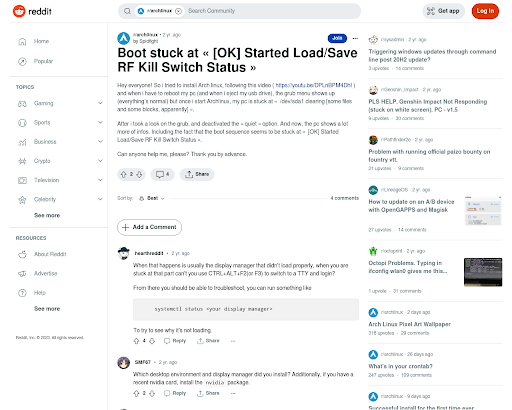Open 'What's in your crontab?' post
Image resolution: width=512 pixels, height=410 pixels.
click(x=400, y=366)
